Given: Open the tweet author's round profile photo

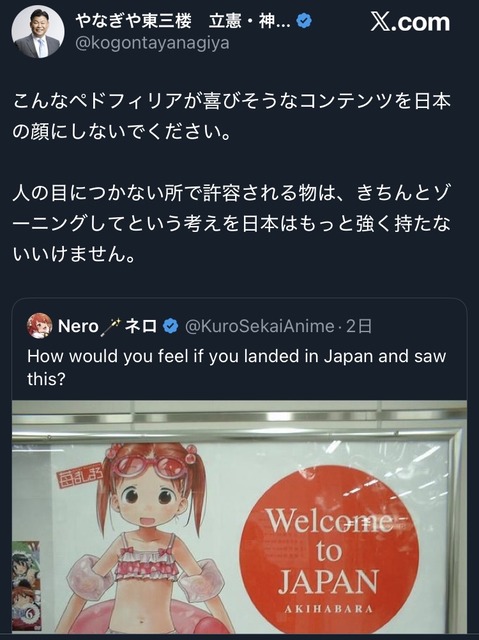Looking at the screenshot, I should tap(37, 31).
